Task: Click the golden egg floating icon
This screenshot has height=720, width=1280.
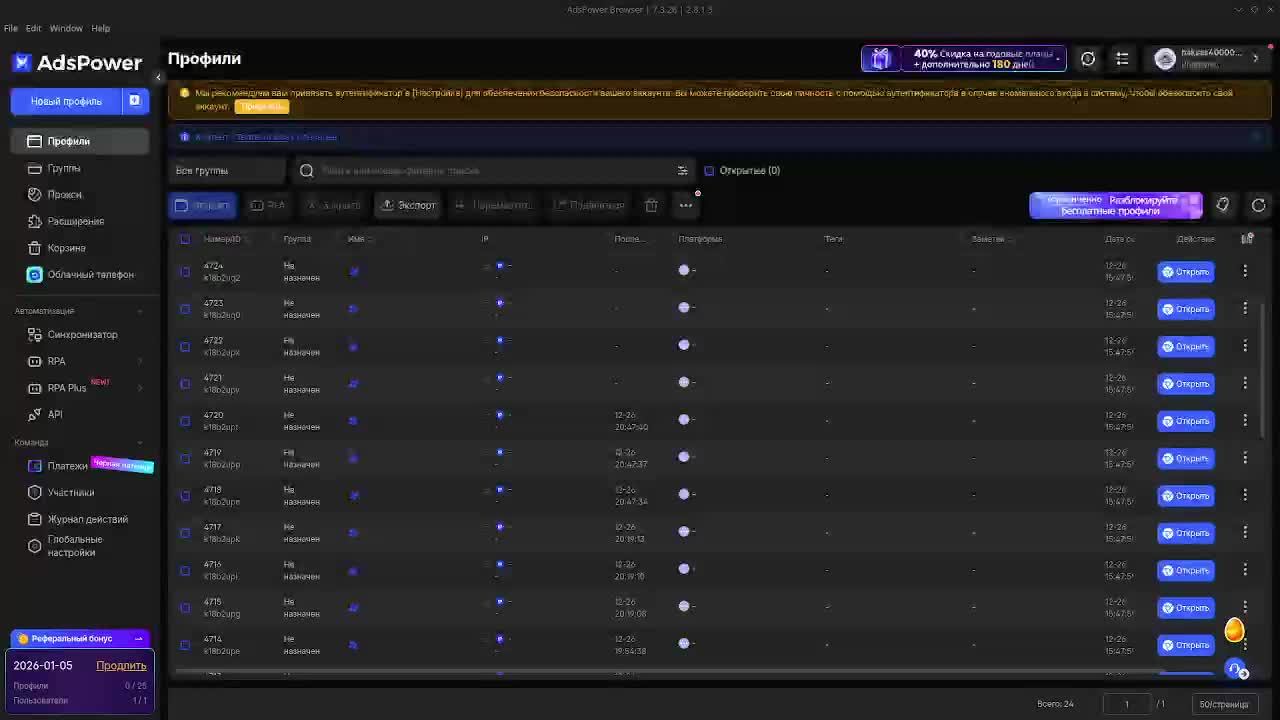Action: 1234,630
